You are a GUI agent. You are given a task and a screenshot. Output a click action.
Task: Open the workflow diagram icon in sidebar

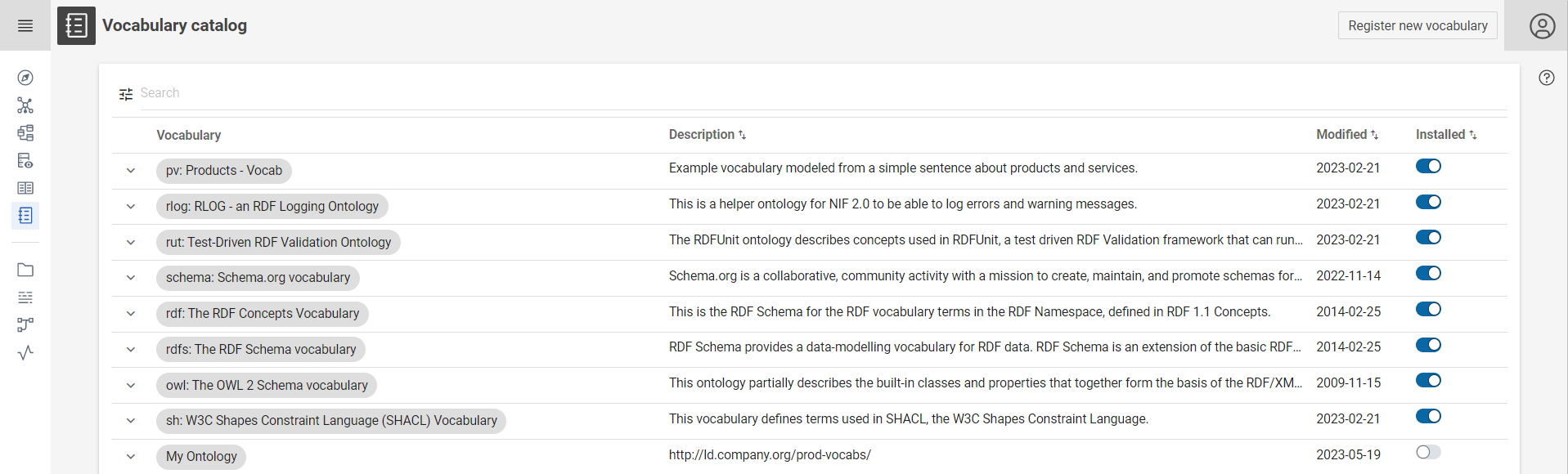pos(25,324)
